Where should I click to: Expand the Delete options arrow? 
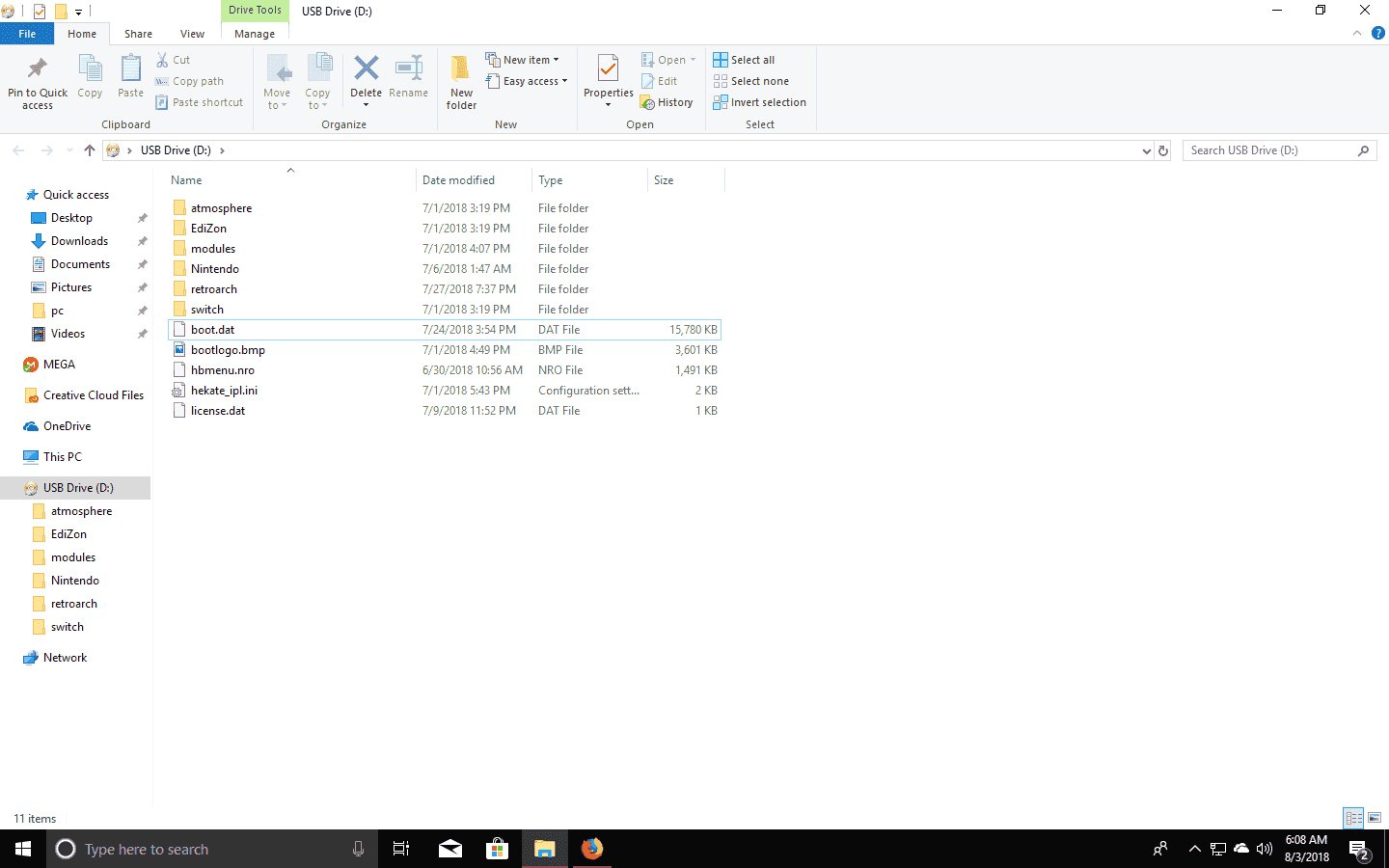click(367, 105)
